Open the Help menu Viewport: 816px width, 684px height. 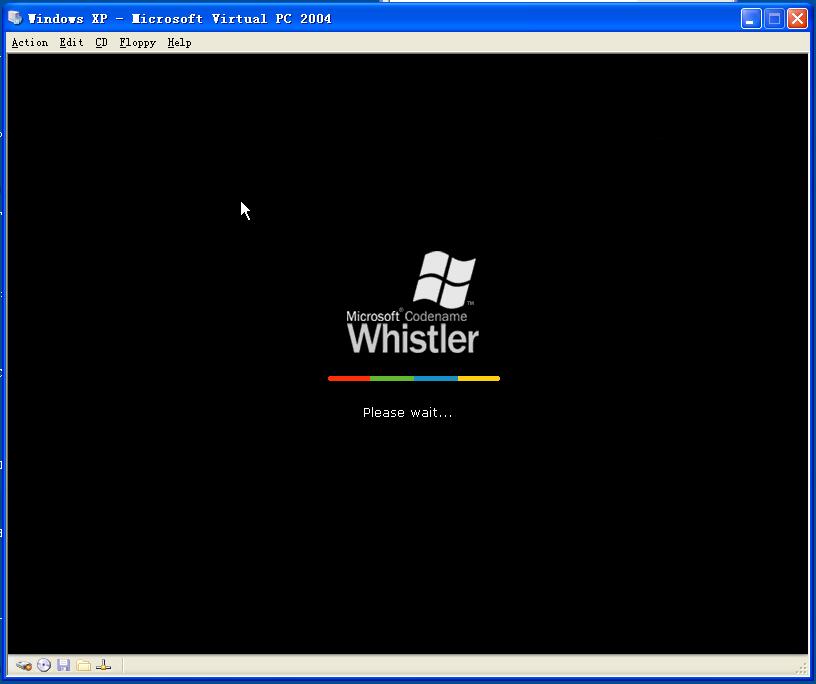180,43
